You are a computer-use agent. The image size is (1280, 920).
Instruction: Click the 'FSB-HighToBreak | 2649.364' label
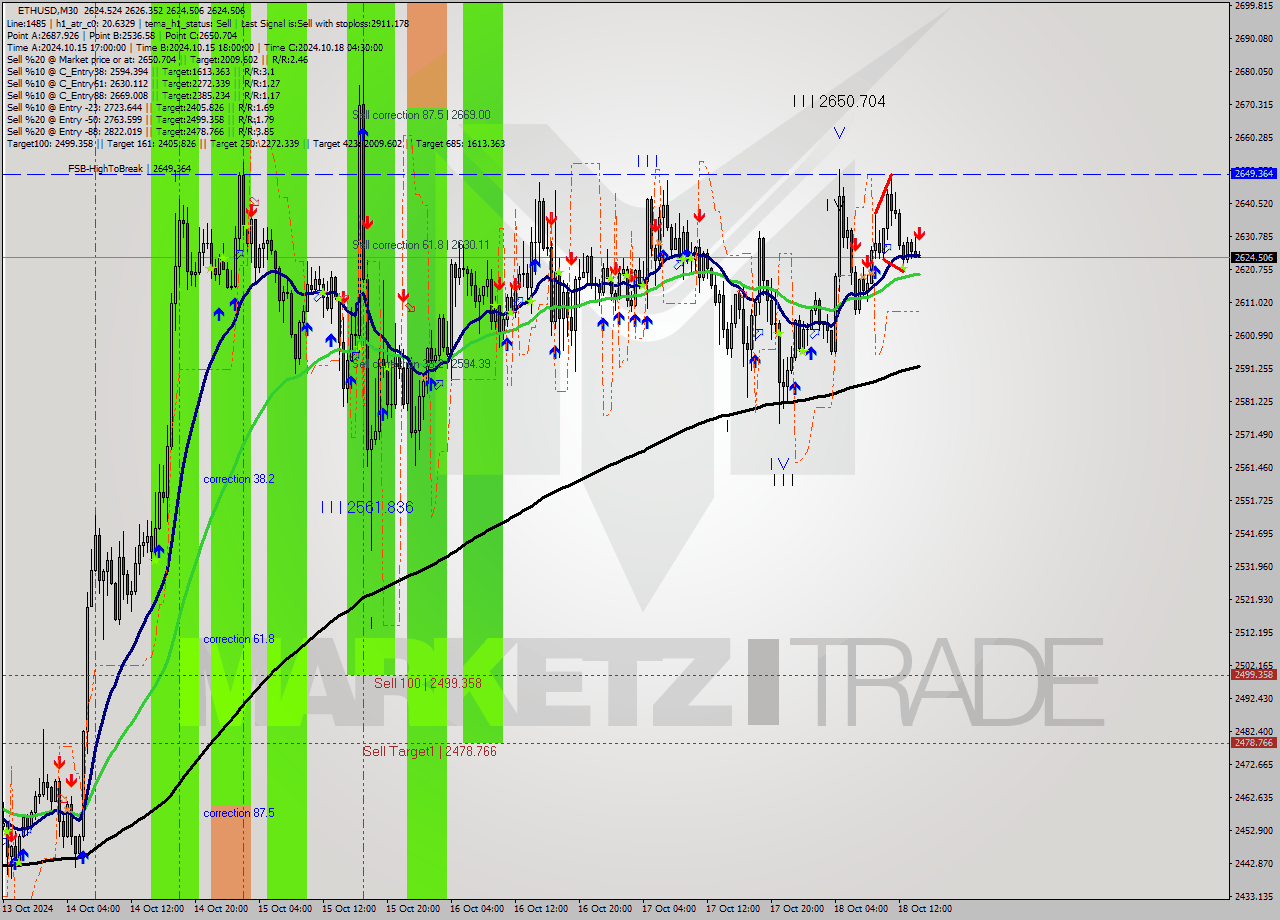129,169
